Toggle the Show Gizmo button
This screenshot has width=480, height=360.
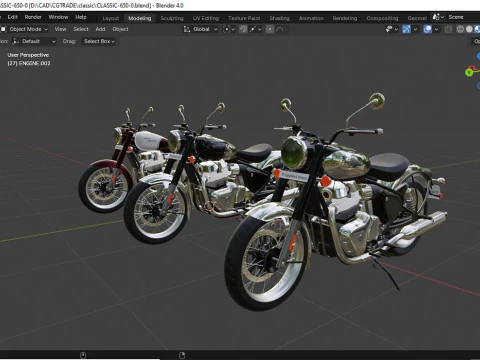point(406,29)
